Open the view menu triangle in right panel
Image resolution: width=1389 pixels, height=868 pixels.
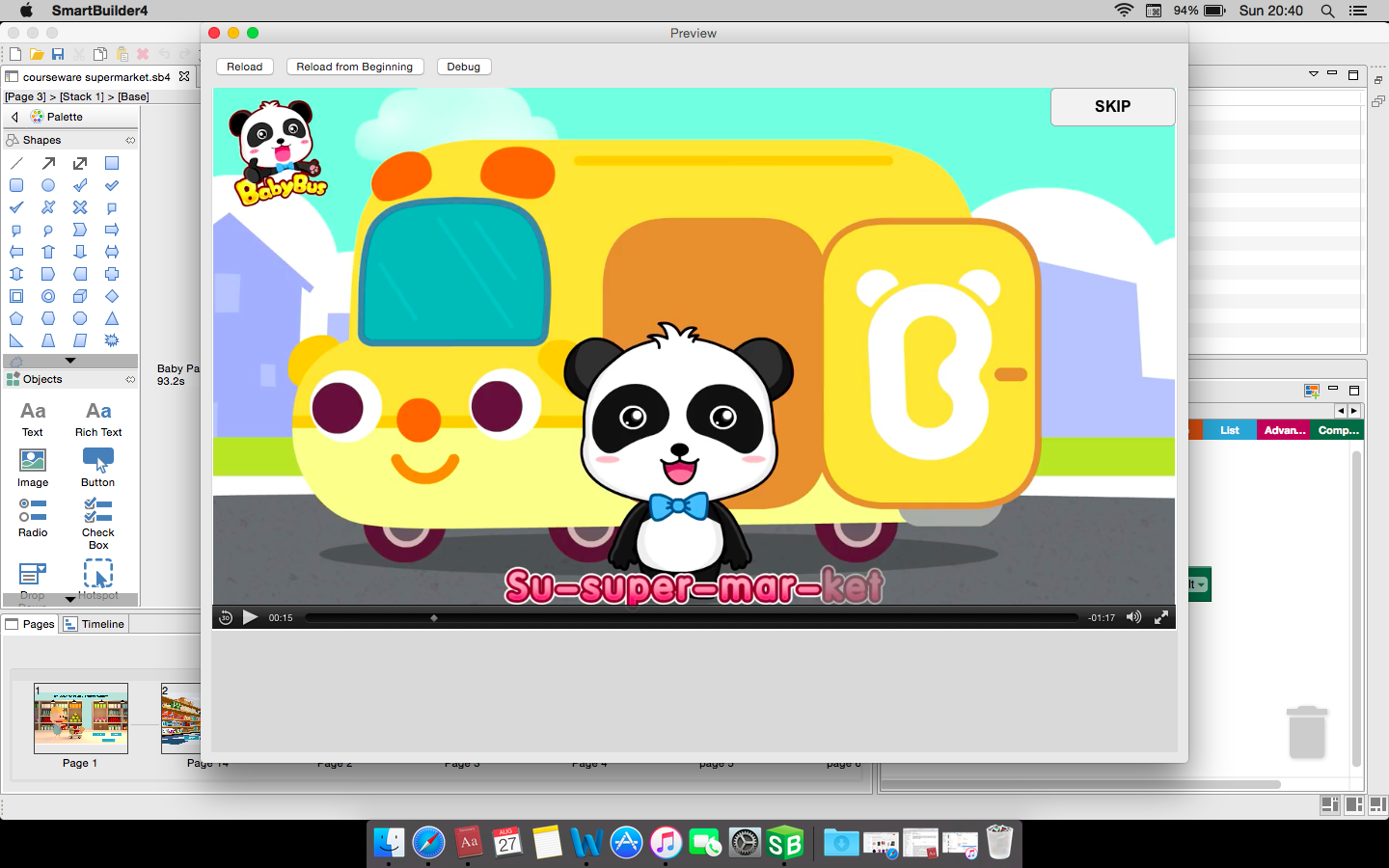tap(1313, 74)
